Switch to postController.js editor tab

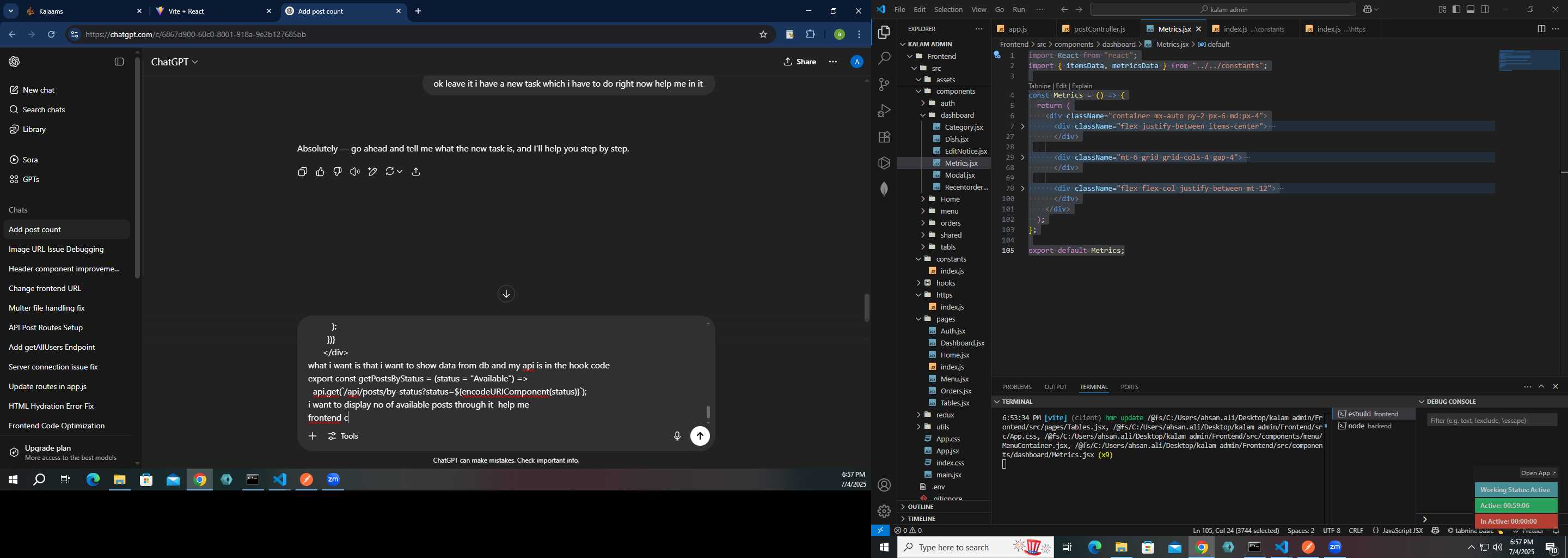pos(1098,29)
